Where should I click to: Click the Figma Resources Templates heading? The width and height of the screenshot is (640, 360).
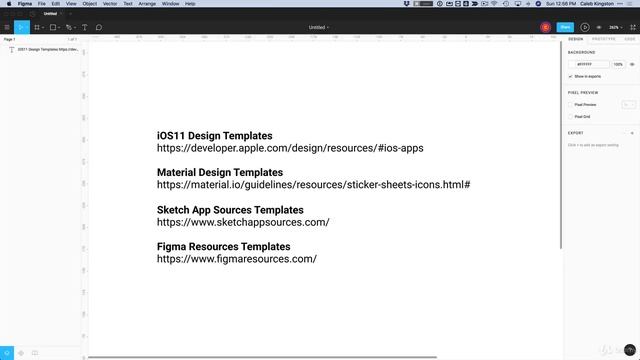click(x=224, y=247)
